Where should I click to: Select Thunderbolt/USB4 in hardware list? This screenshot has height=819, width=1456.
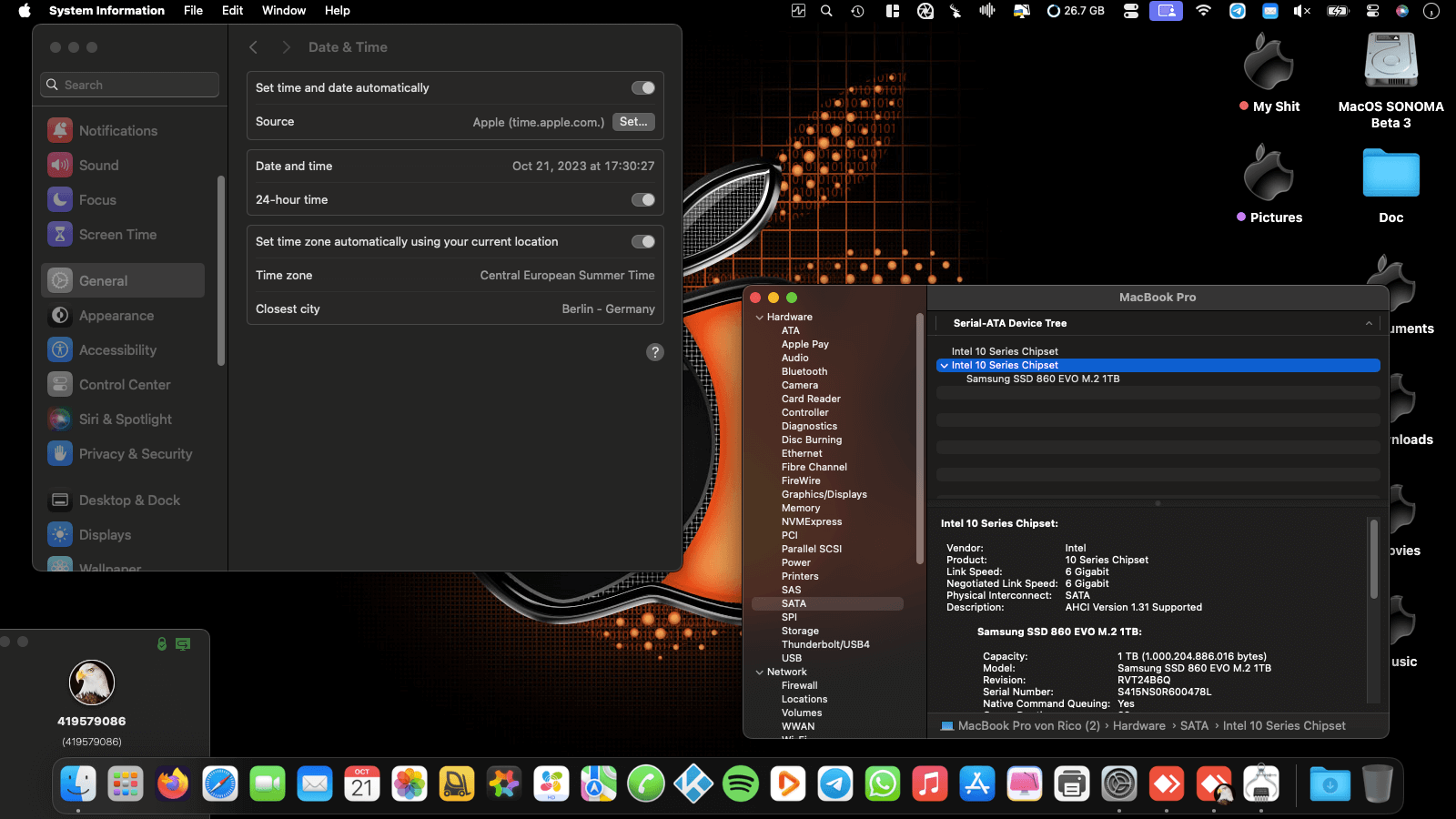click(x=825, y=645)
